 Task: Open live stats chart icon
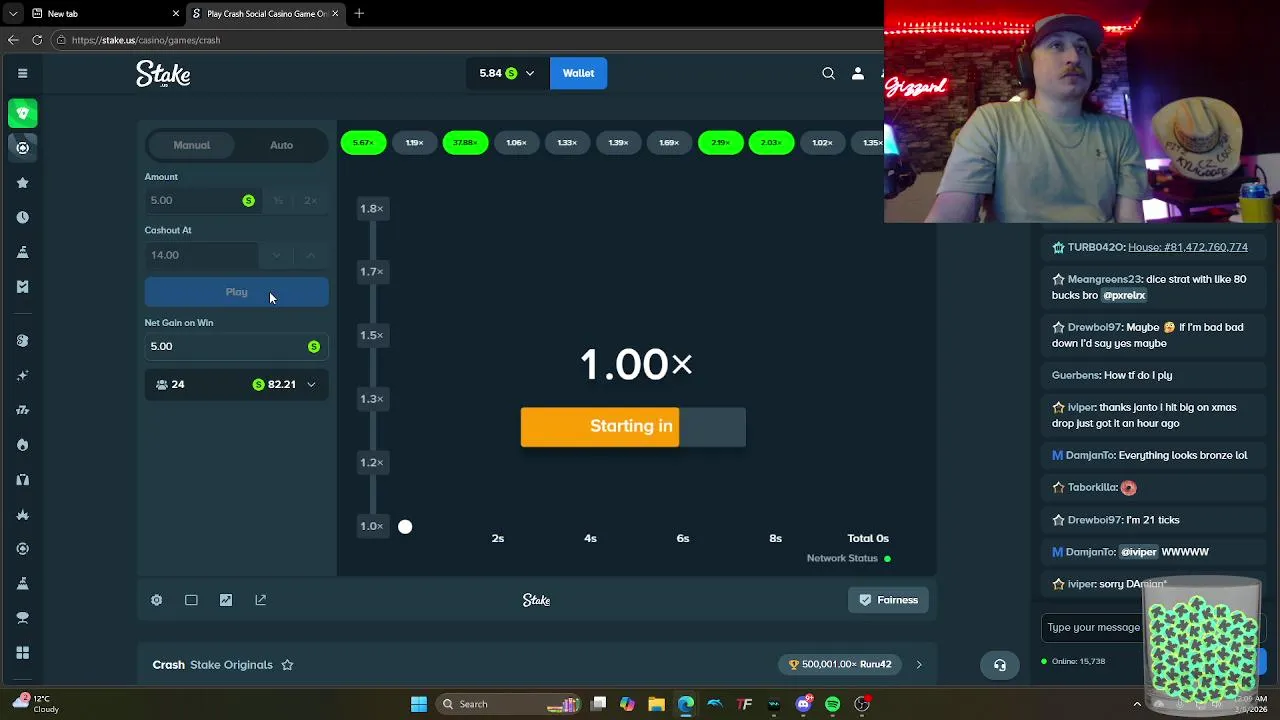point(226,600)
